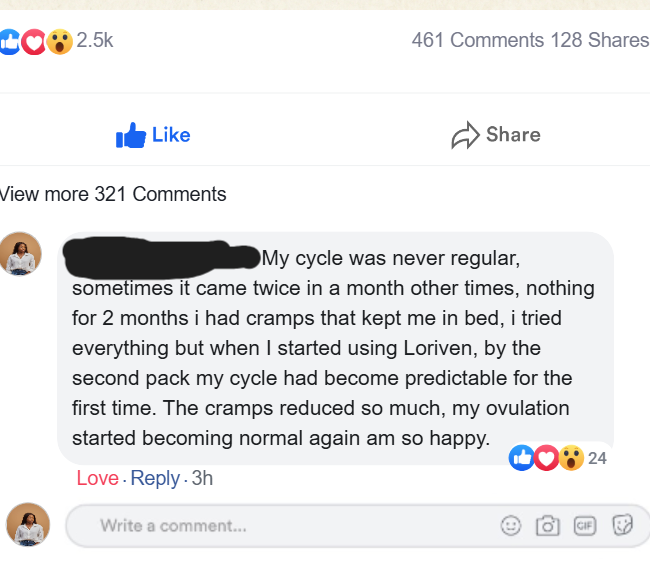
Task: Open the sticker picker in comment box
Action: click(x=622, y=525)
